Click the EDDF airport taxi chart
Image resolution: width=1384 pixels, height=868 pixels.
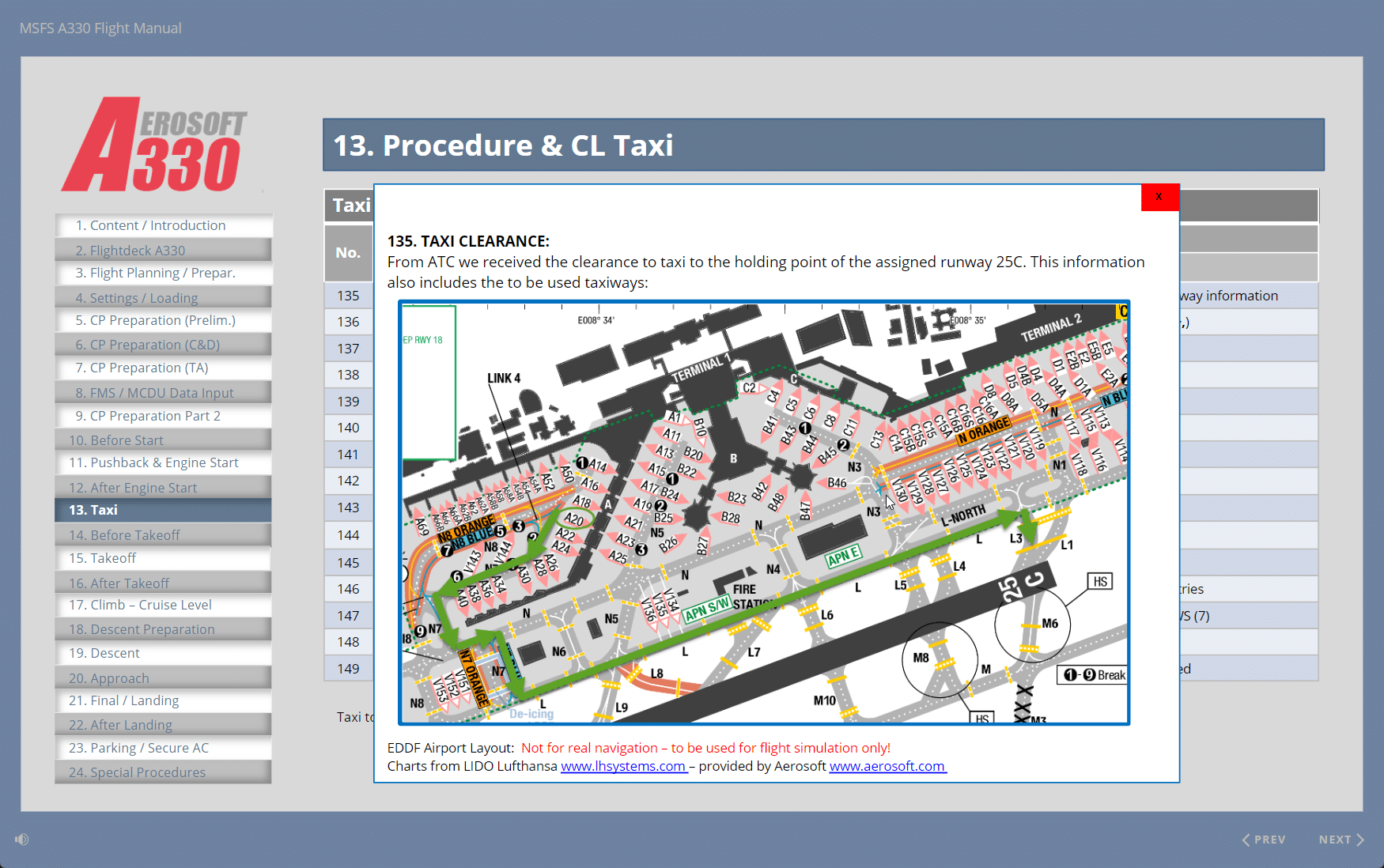pyautogui.click(x=764, y=512)
